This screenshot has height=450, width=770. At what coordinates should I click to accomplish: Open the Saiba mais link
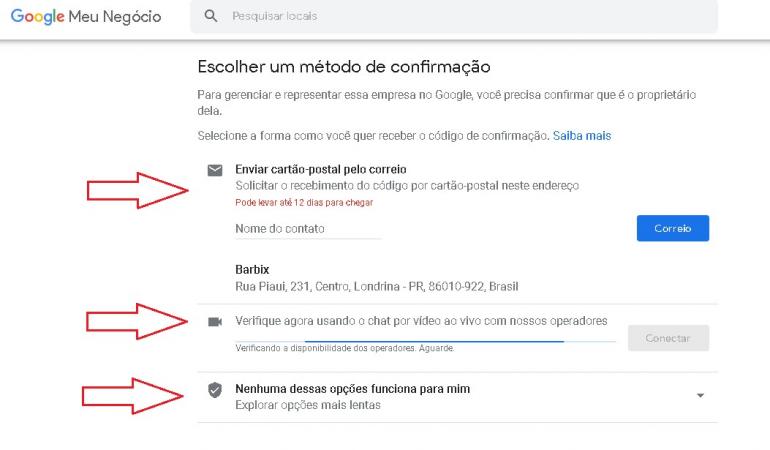point(582,135)
